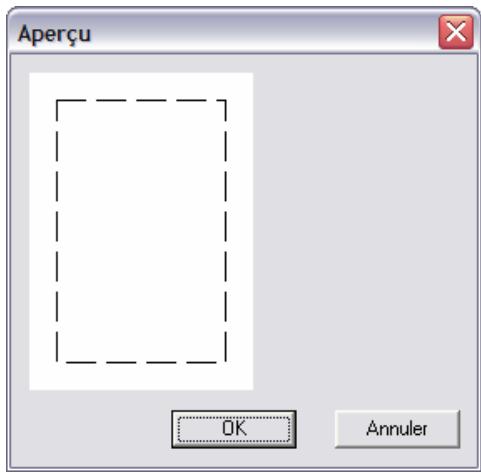
Task: Click the gray area left of the OK button
Action: point(91,429)
